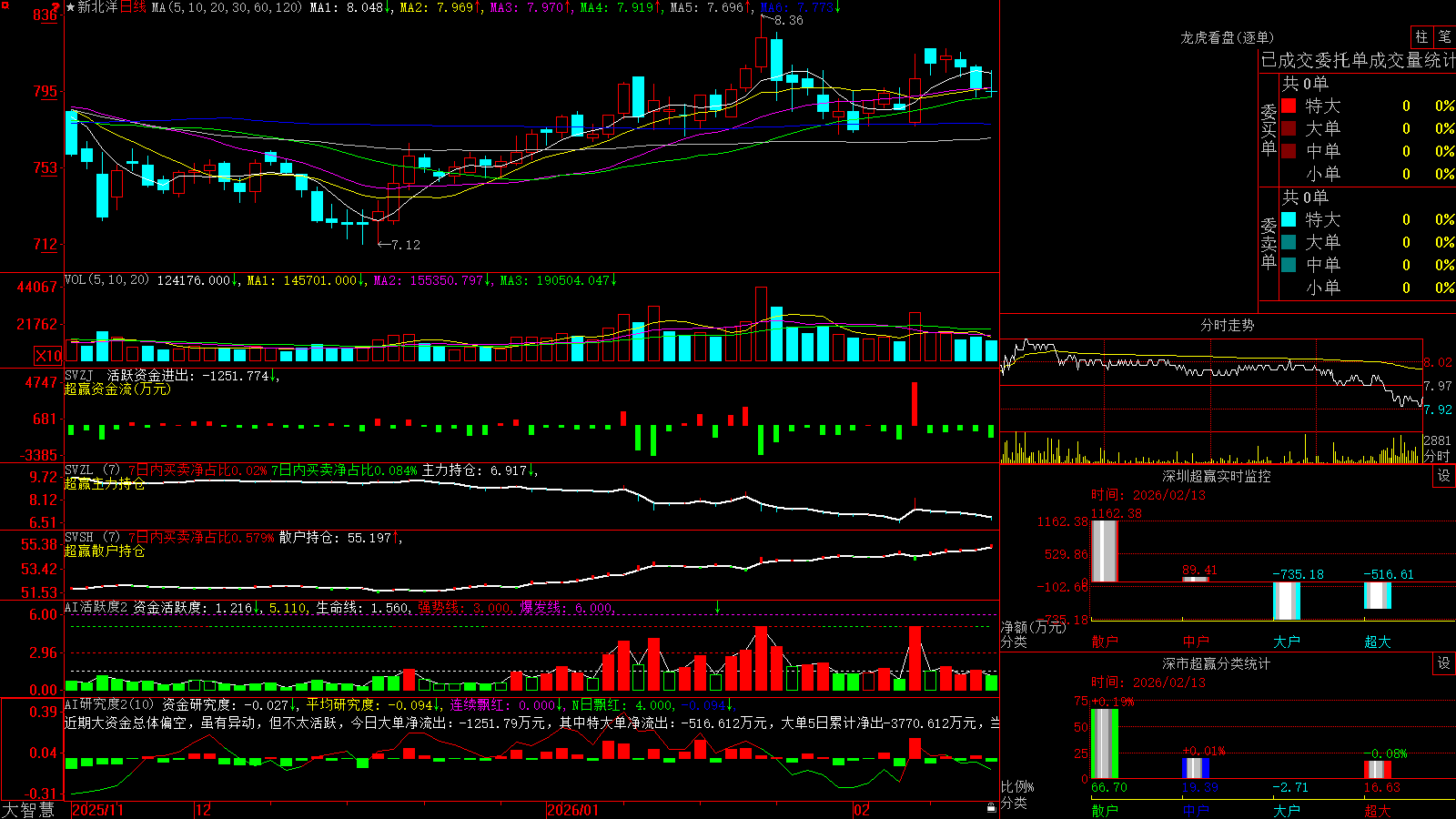Open the VOL(5,10,20) indicator parameters

[x=106, y=280]
